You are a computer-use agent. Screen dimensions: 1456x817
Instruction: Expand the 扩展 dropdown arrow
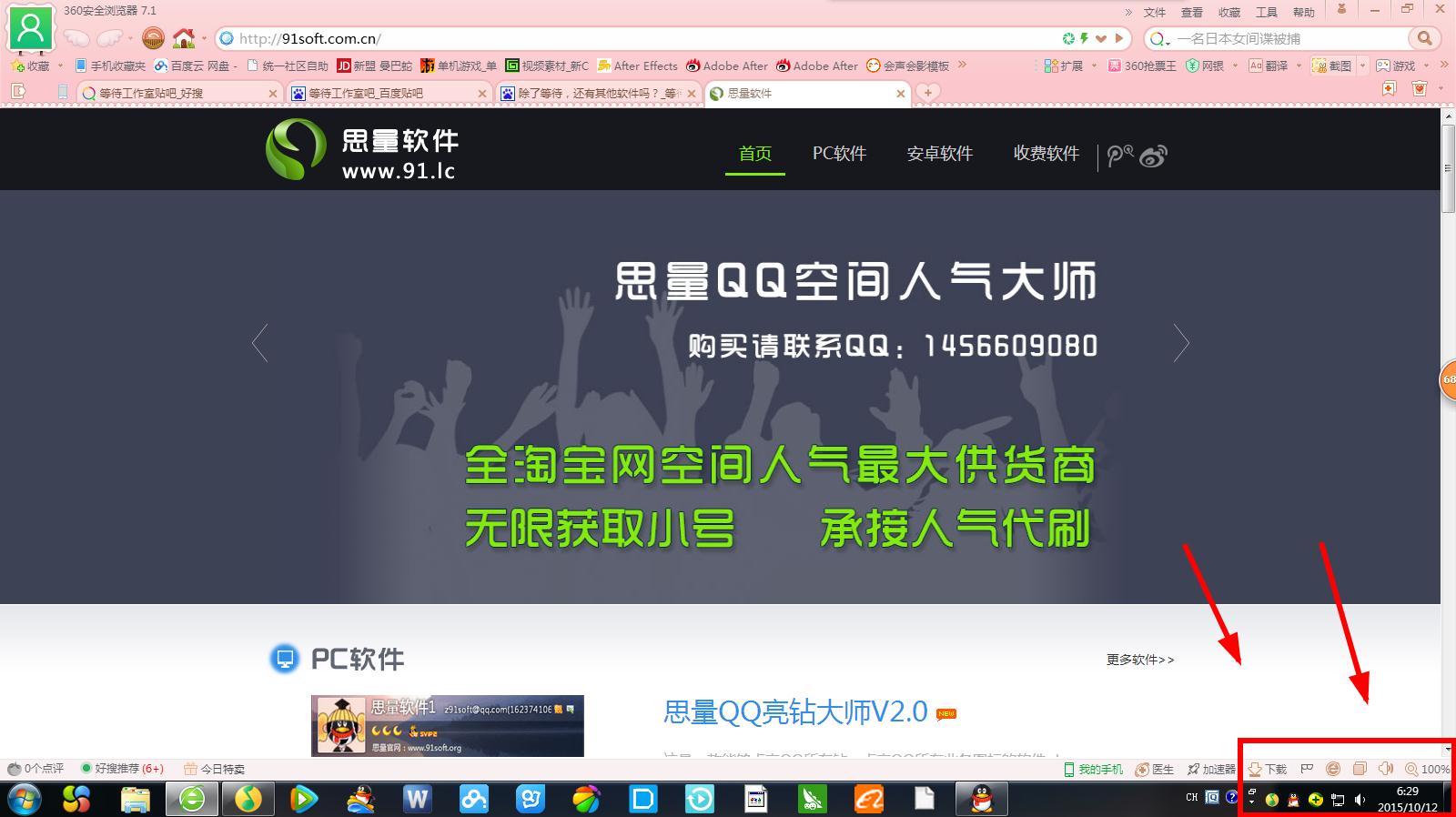[1095, 66]
